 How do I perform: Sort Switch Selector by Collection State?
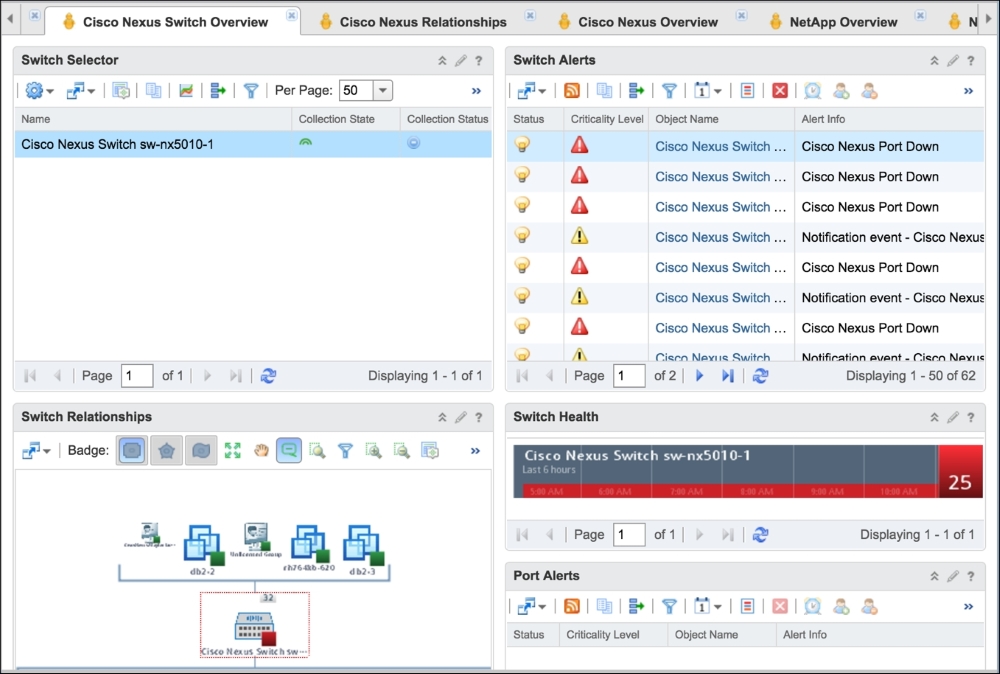(x=336, y=119)
